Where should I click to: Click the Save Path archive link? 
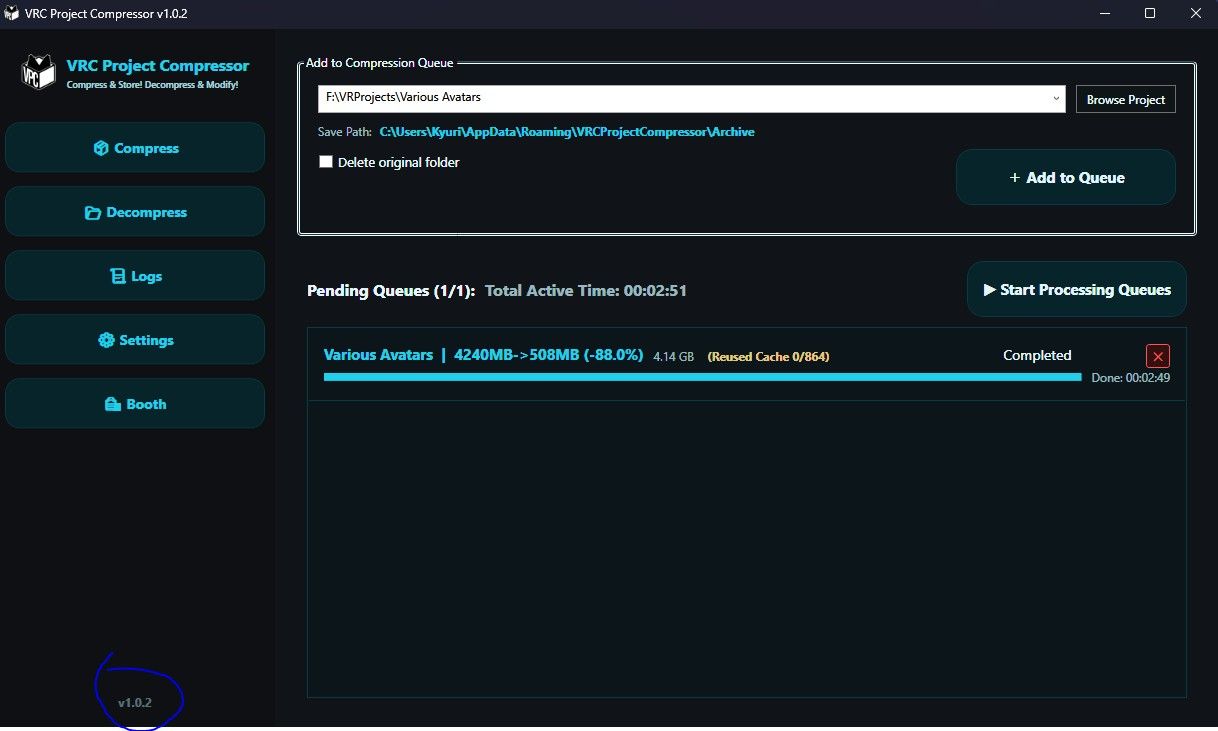[567, 132]
